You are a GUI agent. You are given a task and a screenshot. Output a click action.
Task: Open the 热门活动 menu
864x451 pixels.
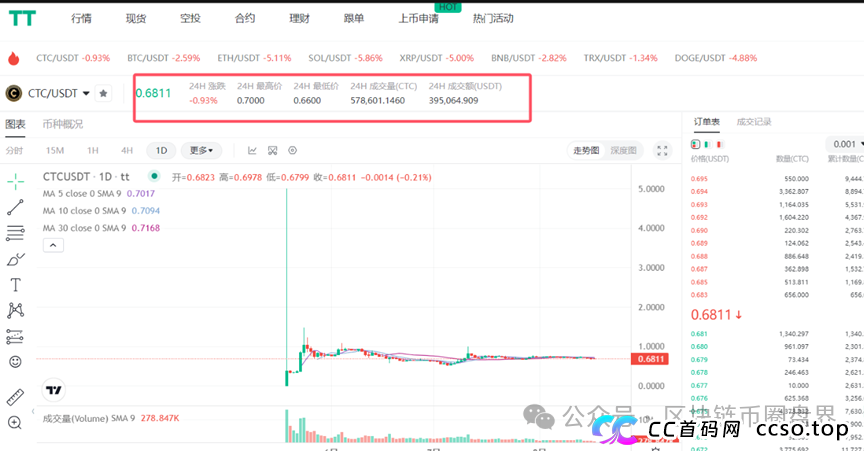coord(493,19)
